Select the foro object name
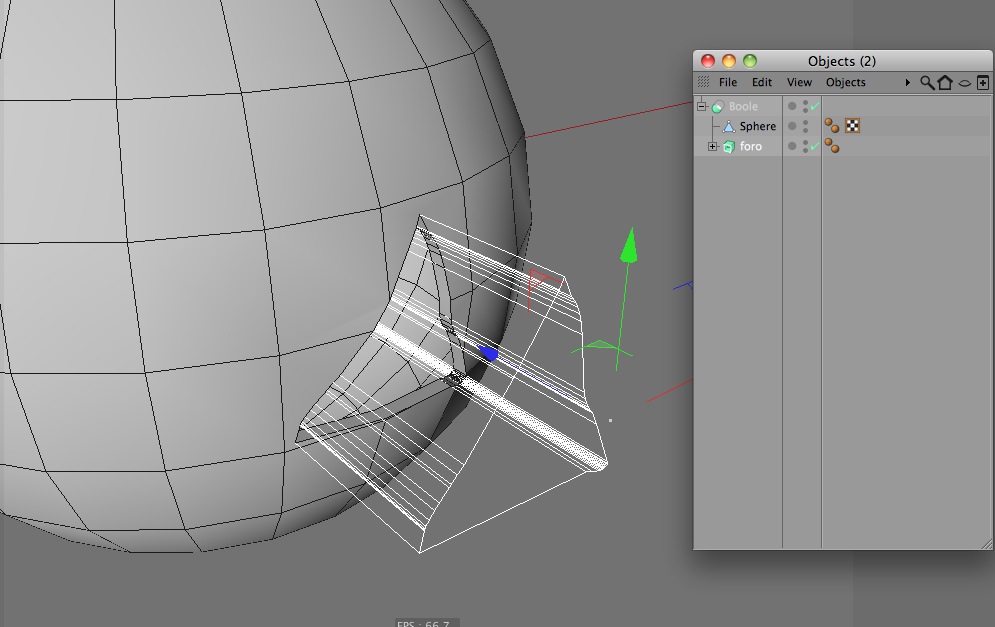 751,147
